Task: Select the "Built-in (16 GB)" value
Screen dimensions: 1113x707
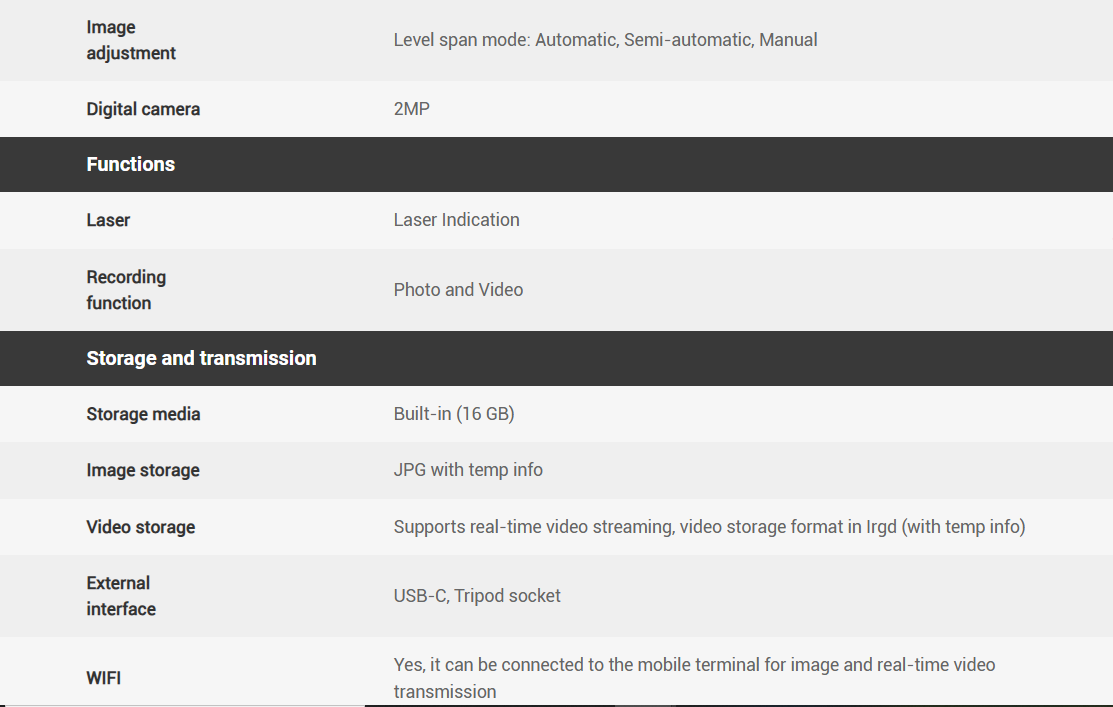Action: [454, 414]
